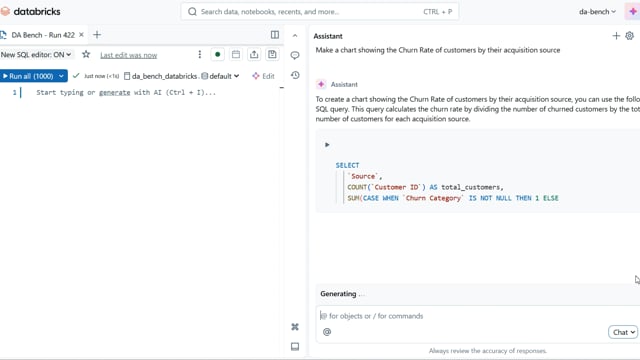Select the DA Bench - Run 422 tab

pyautogui.click(x=42, y=35)
